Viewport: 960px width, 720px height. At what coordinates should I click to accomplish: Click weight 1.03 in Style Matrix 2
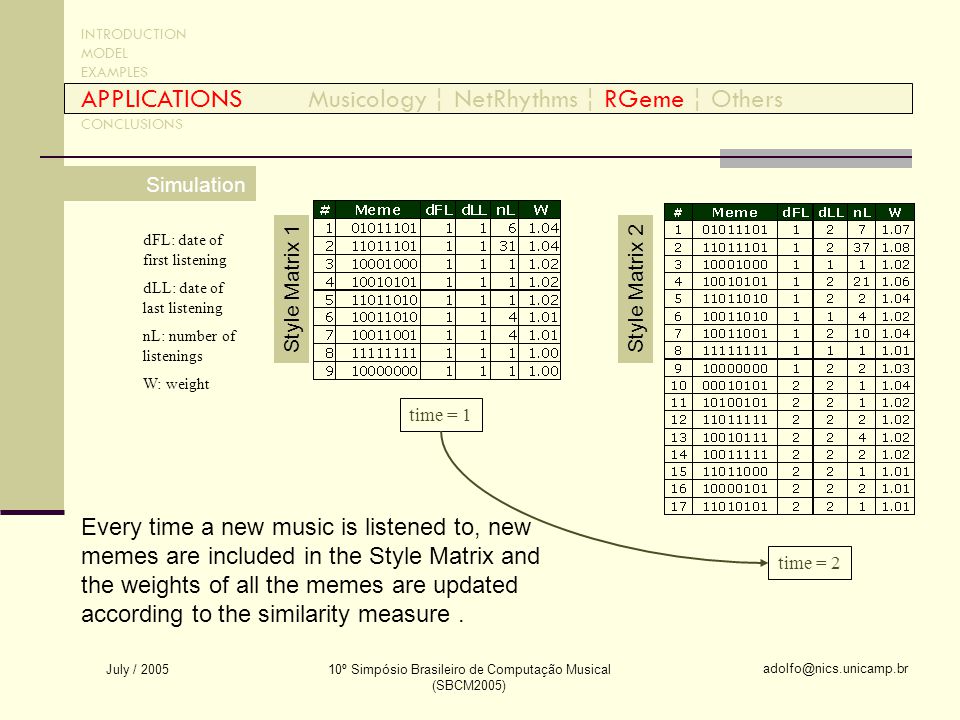pyautogui.click(x=895, y=369)
